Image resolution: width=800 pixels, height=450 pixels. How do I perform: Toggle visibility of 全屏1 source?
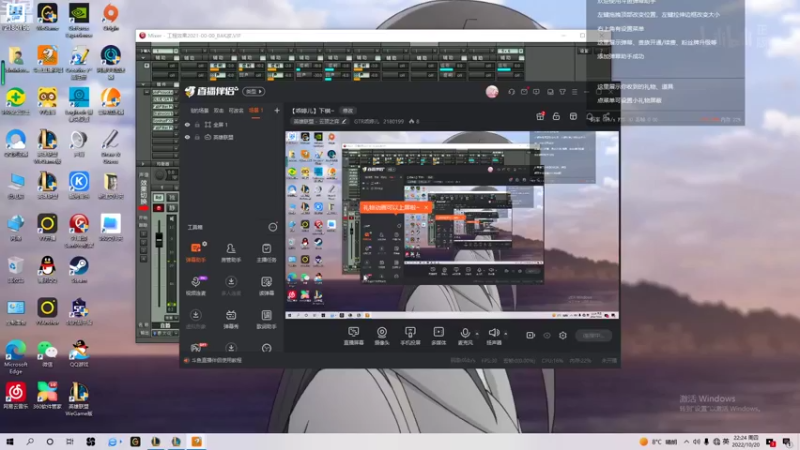pos(187,124)
